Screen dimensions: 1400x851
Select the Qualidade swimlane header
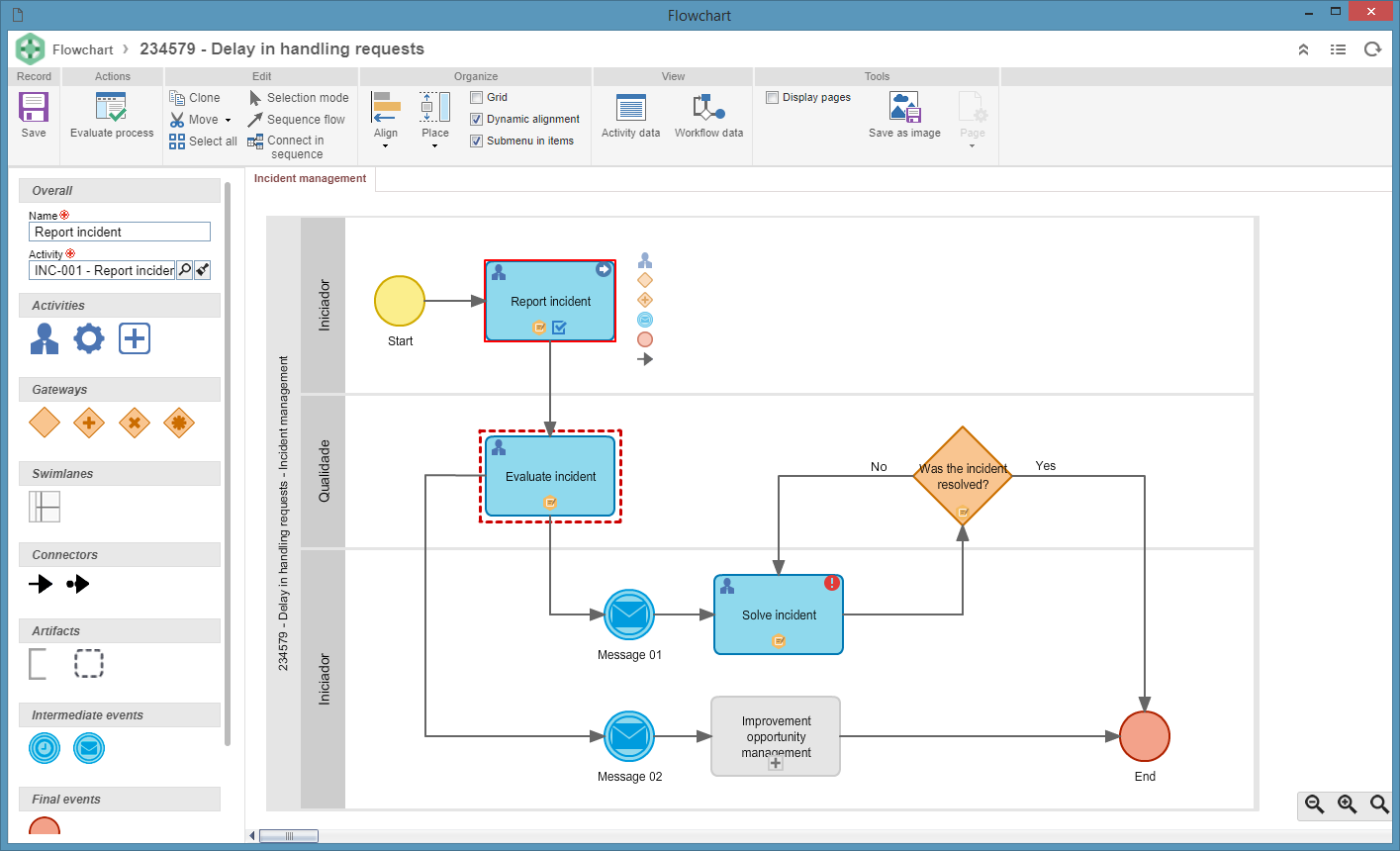pyautogui.click(x=323, y=471)
